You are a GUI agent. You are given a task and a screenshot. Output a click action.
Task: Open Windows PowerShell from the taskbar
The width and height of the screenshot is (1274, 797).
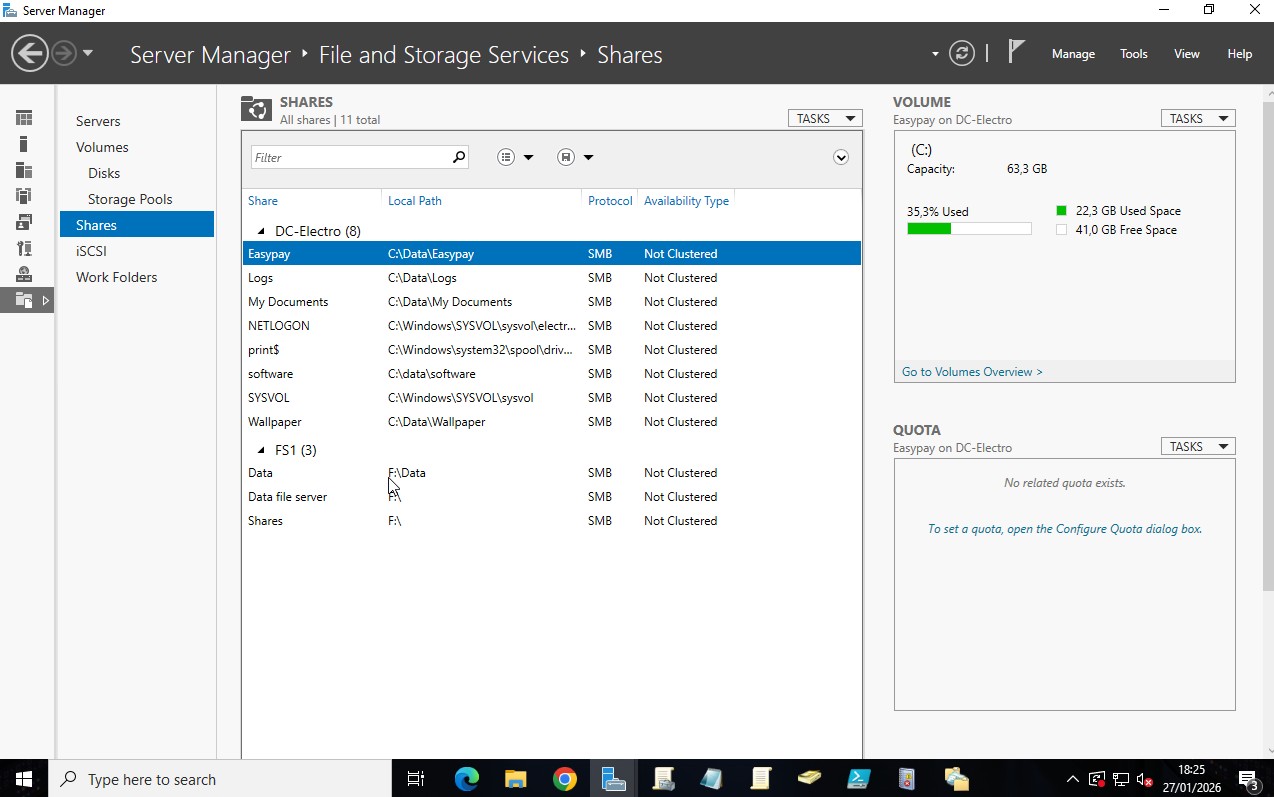(858, 779)
